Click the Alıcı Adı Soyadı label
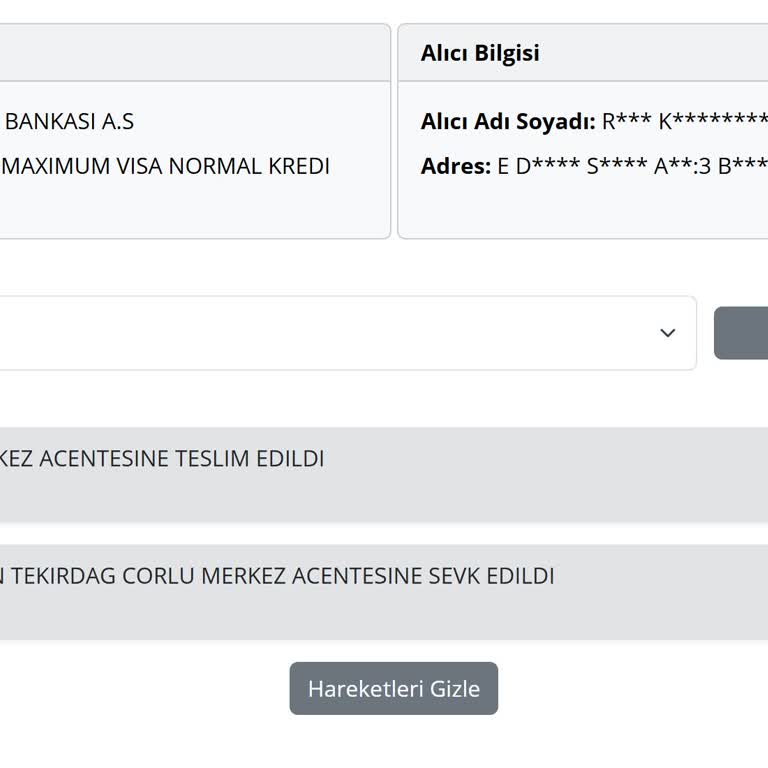The height and width of the screenshot is (768, 768). [x=507, y=122]
